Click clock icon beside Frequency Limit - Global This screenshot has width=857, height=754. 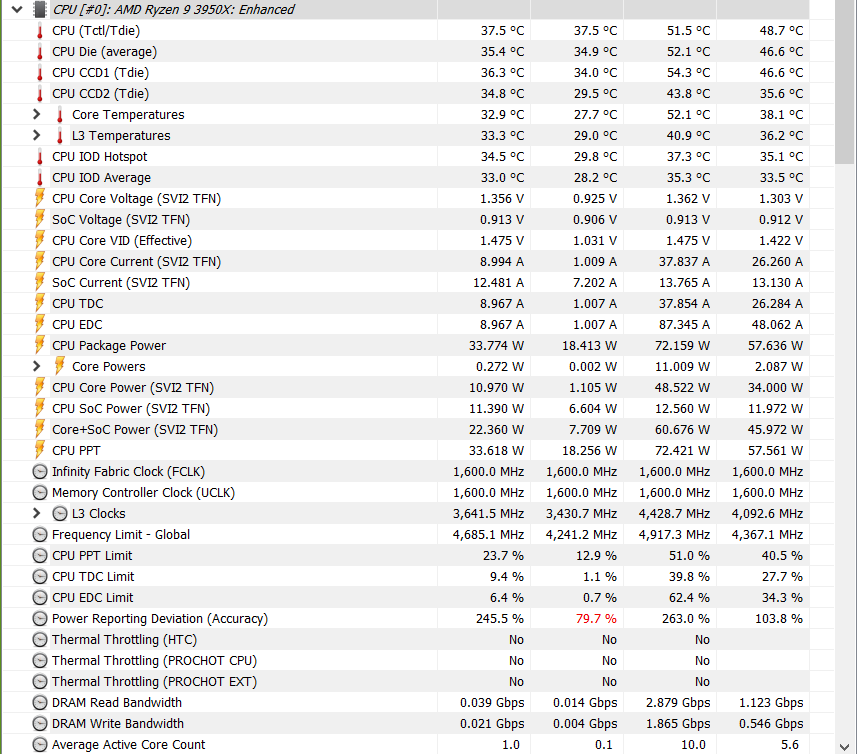(40, 534)
